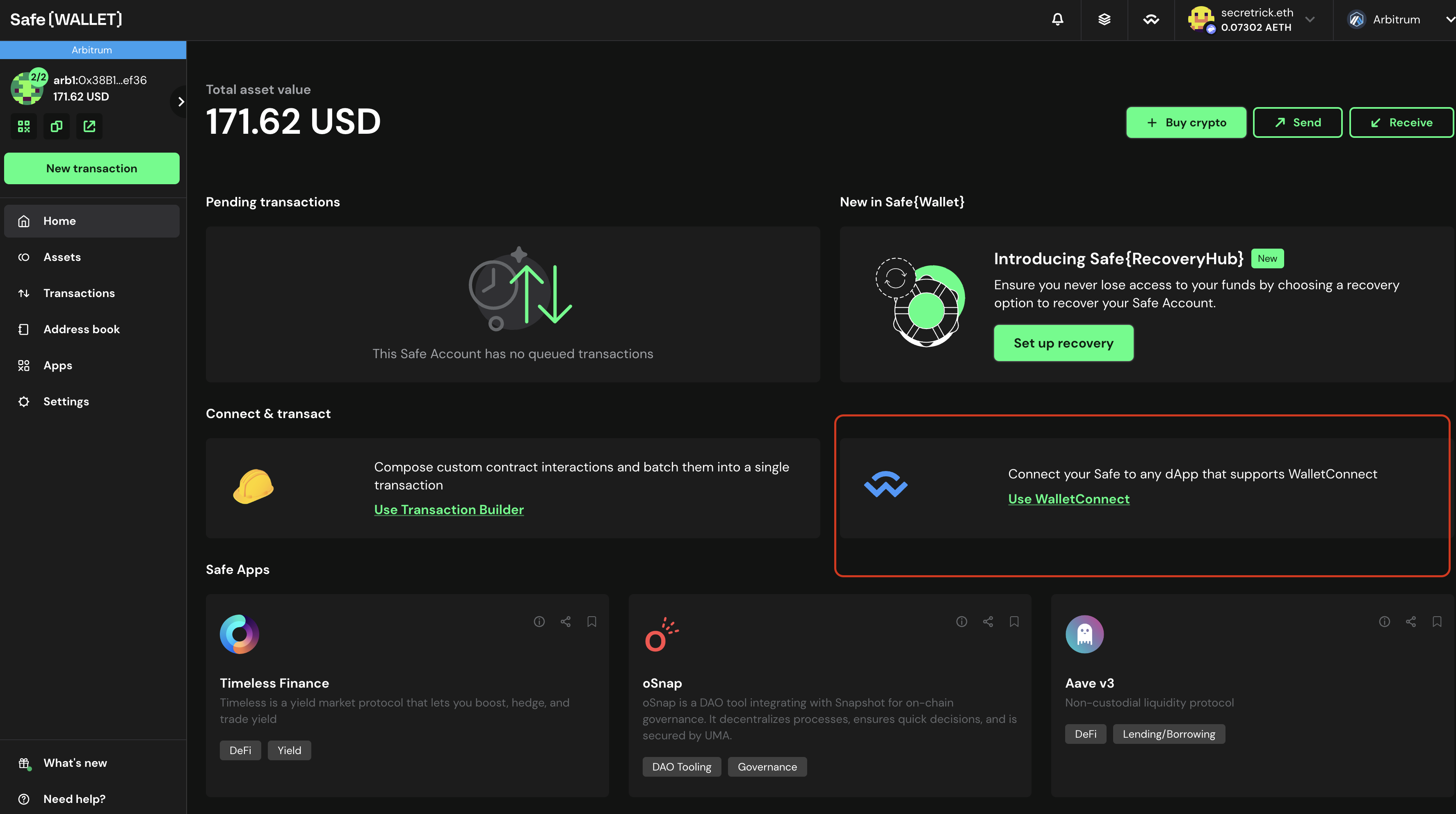This screenshot has height=814, width=1456.
Task: Bookmark the oSnap app
Action: [1014, 622]
